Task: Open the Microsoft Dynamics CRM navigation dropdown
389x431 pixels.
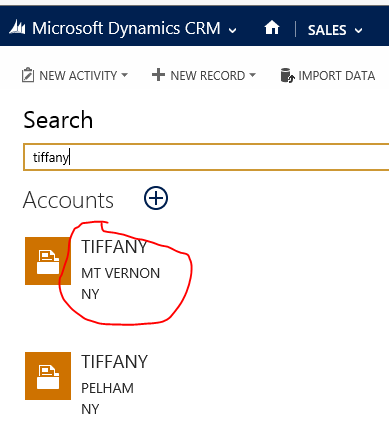Action: coord(232,30)
